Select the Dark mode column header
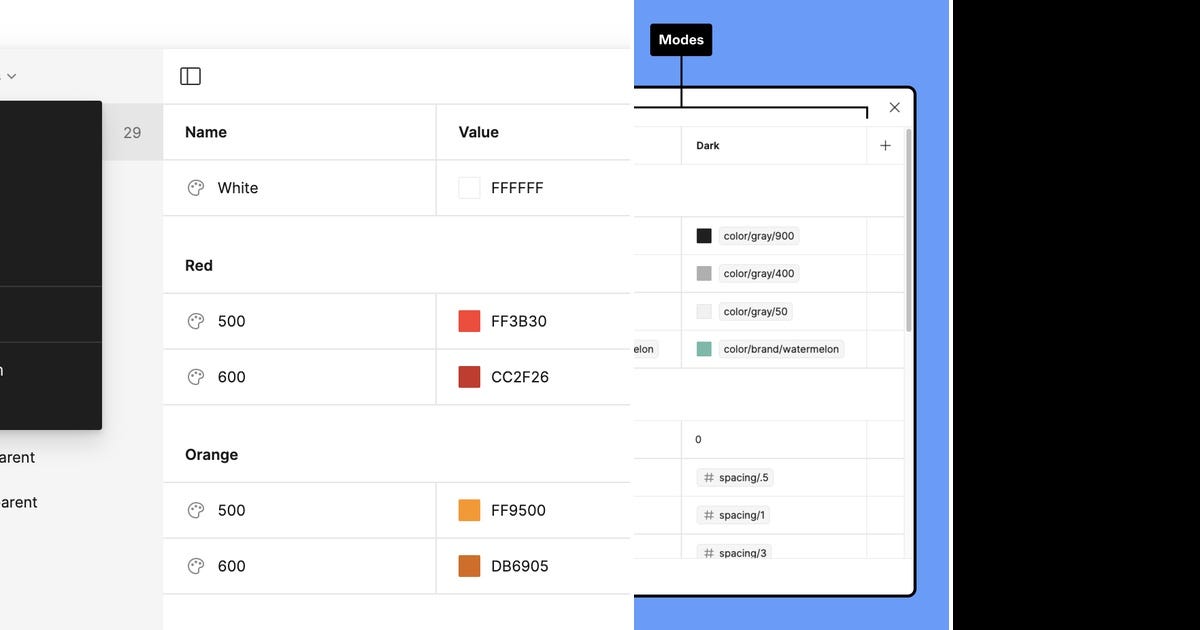1200x630 pixels. point(707,145)
